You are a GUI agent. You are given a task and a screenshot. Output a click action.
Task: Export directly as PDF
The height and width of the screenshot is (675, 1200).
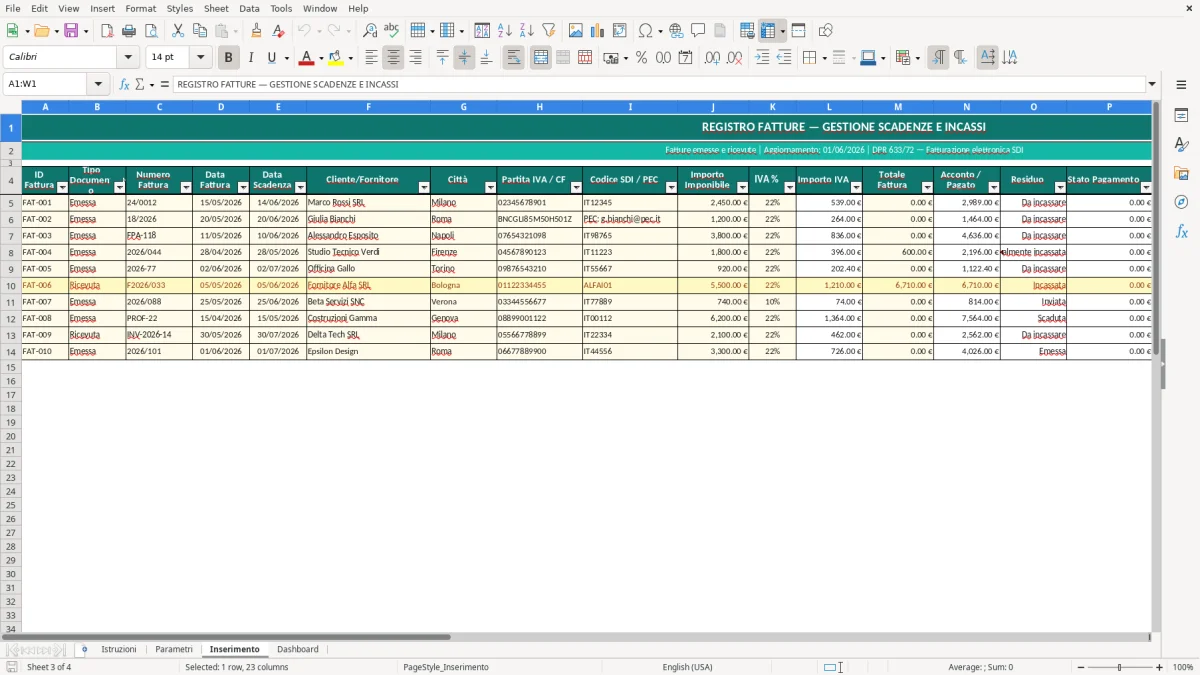pos(107,31)
